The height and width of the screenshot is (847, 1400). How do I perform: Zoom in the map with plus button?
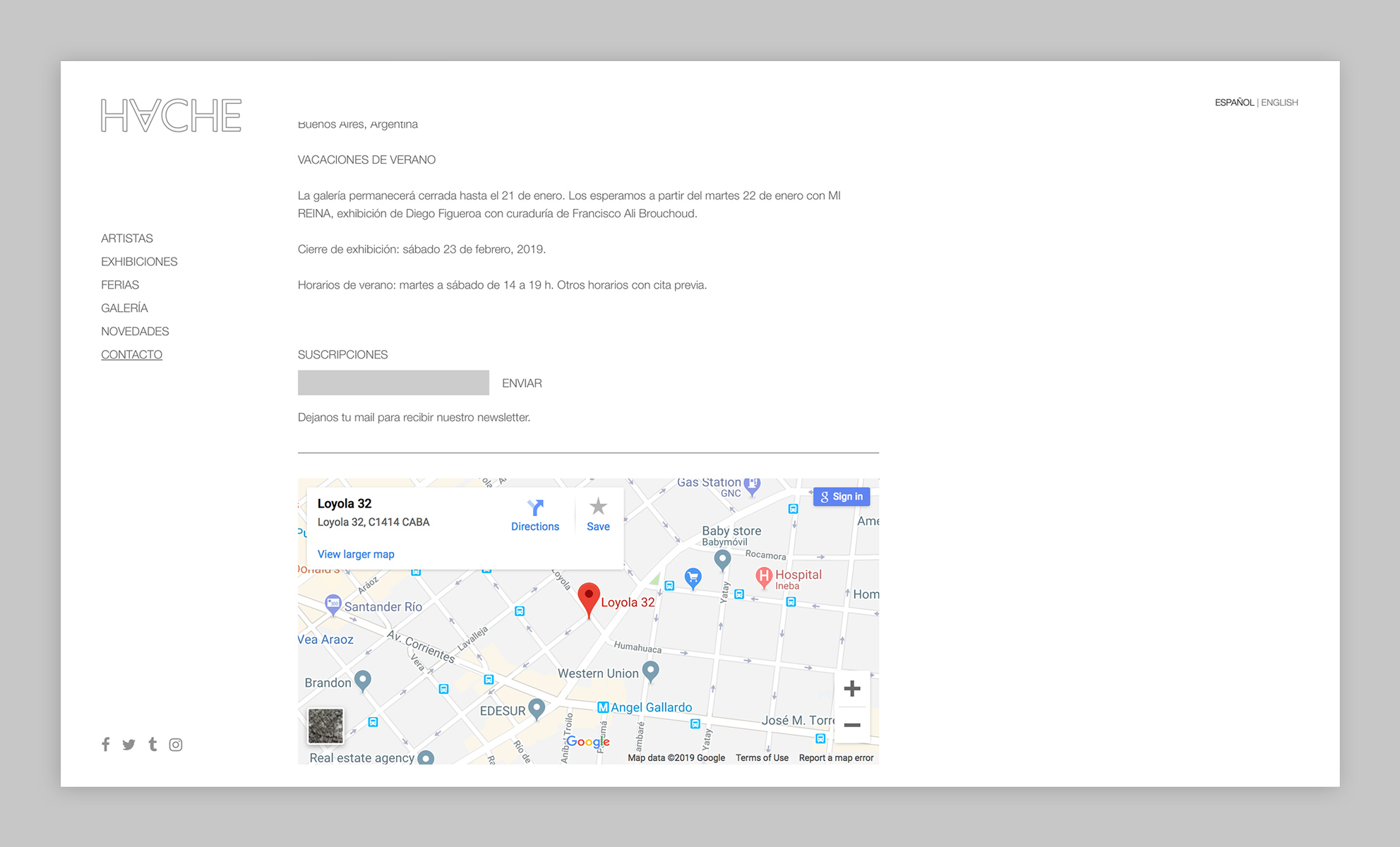pyautogui.click(x=852, y=688)
